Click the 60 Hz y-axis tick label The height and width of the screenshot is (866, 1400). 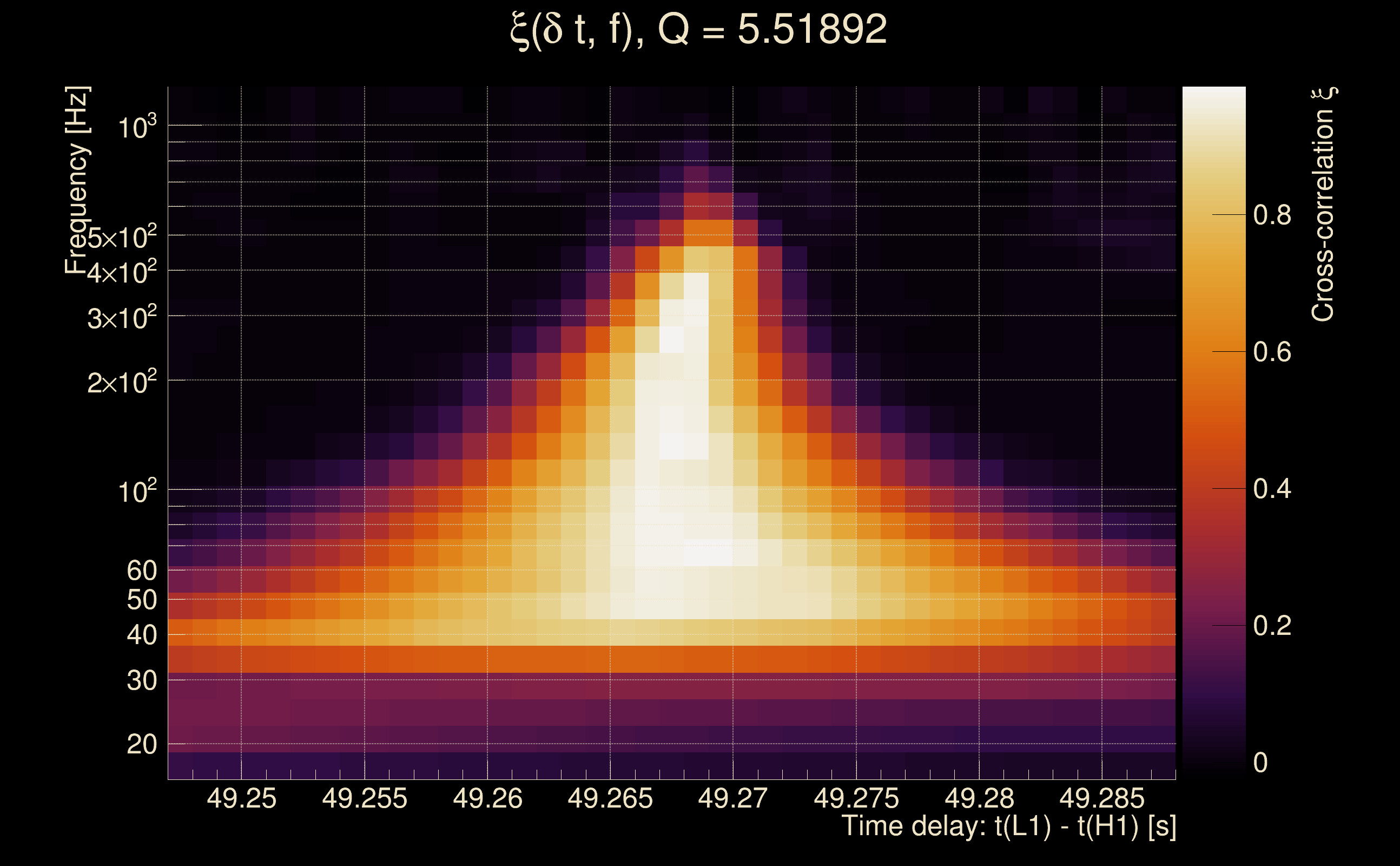[x=142, y=571]
